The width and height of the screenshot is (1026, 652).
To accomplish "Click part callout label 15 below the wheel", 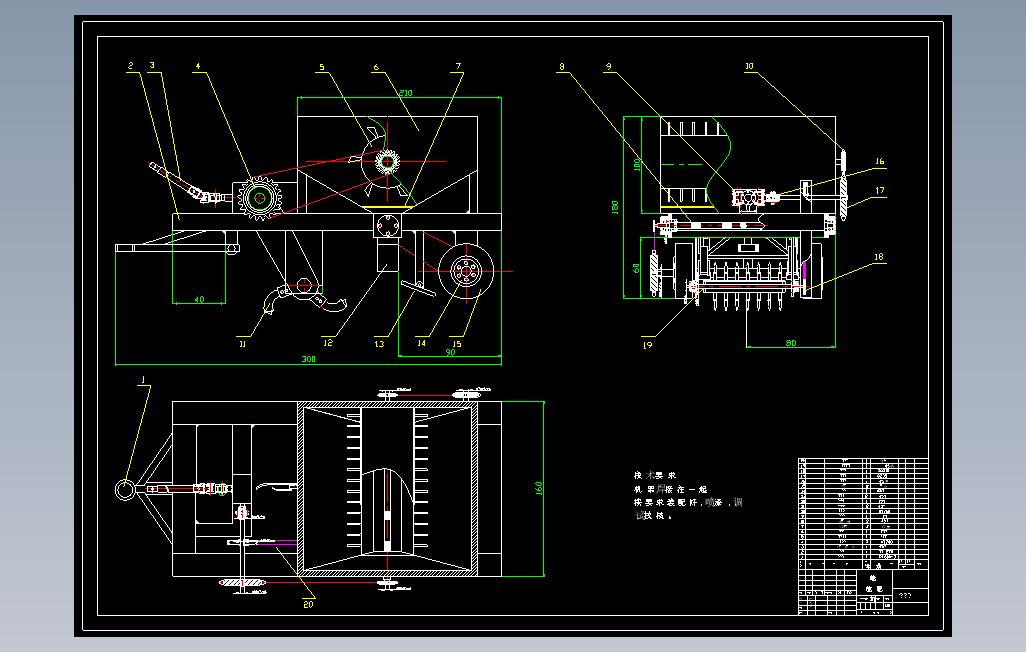I will pyautogui.click(x=457, y=343).
